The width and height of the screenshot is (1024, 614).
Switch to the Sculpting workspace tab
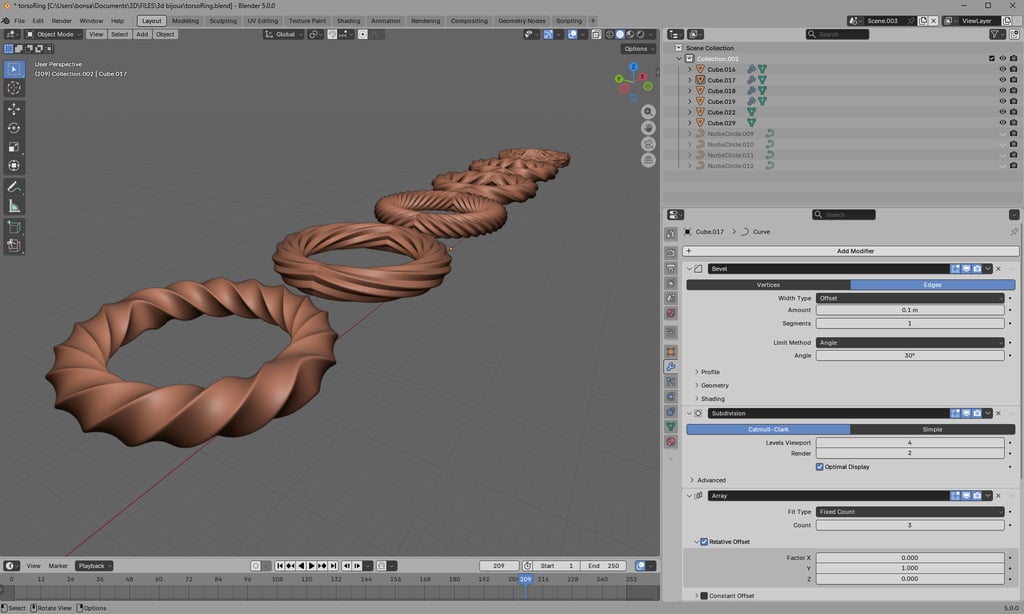point(223,20)
